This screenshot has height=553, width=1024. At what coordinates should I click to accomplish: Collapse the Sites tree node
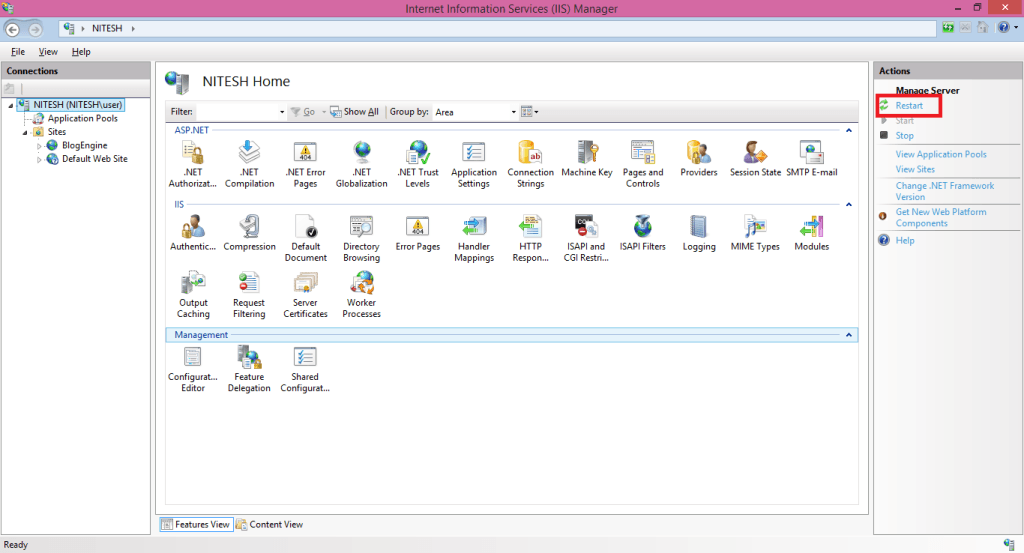tap(25, 133)
